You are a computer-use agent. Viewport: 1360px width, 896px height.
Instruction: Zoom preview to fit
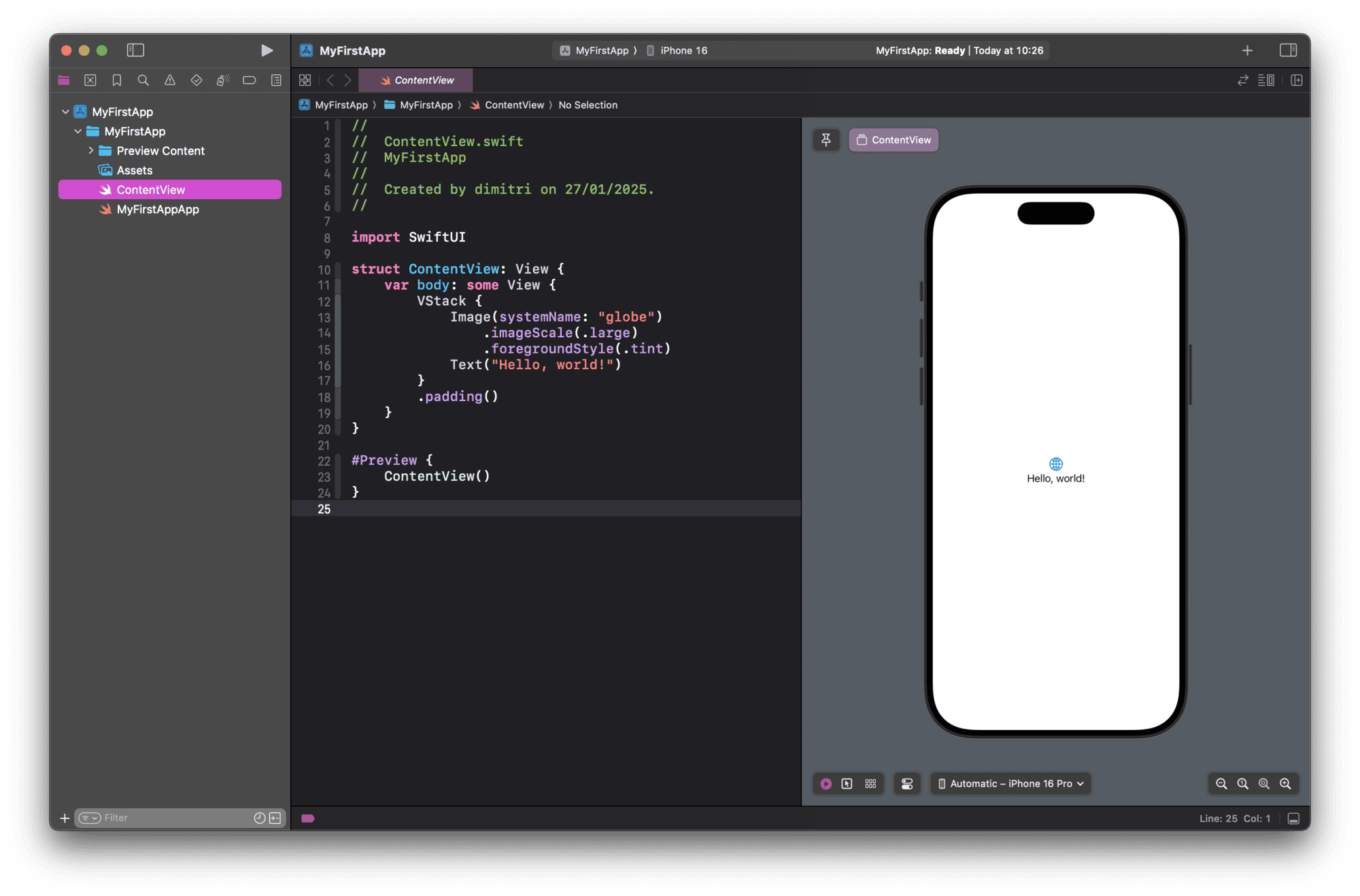tap(1264, 784)
